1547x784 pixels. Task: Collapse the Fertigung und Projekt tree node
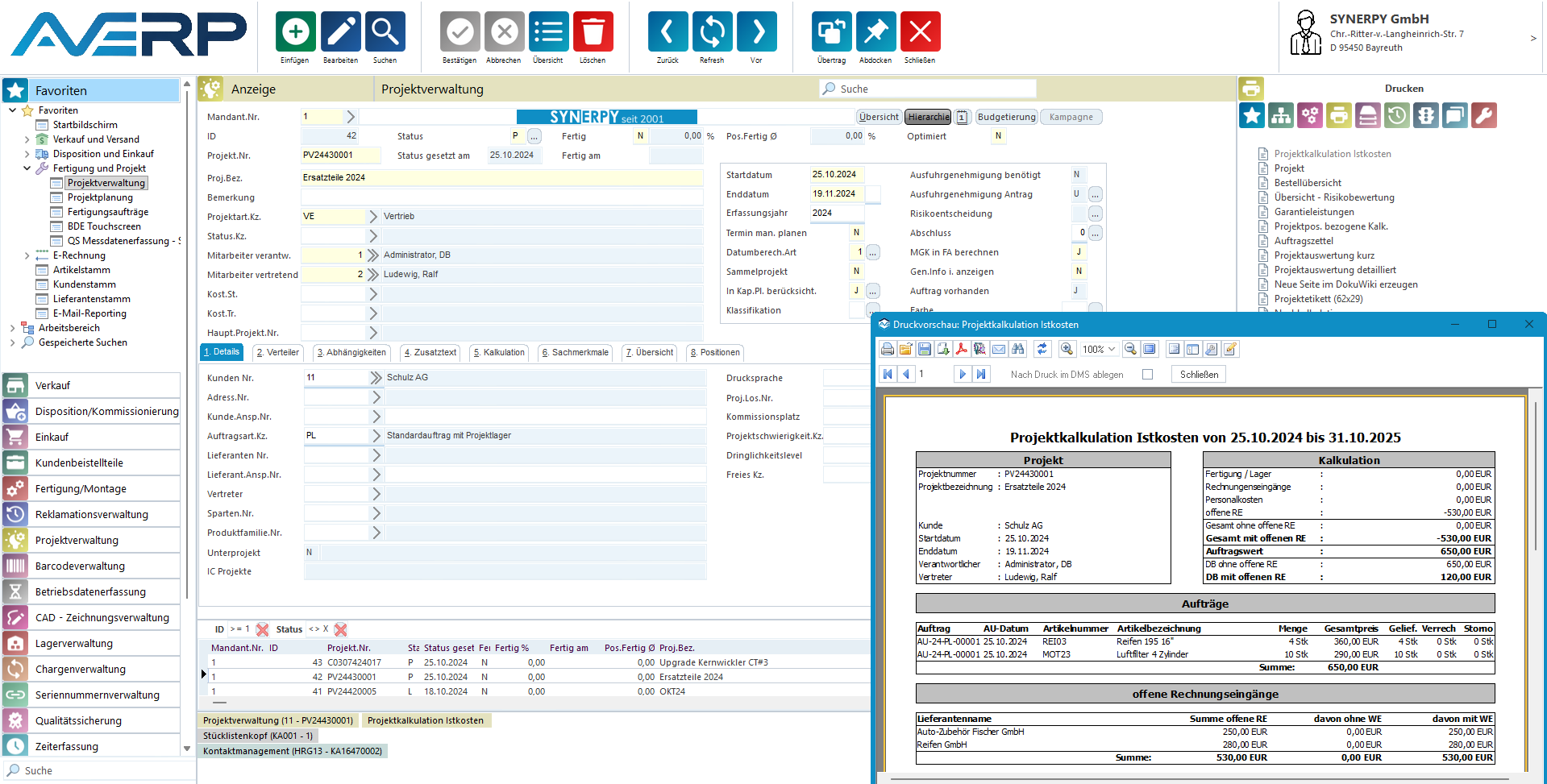(x=27, y=168)
